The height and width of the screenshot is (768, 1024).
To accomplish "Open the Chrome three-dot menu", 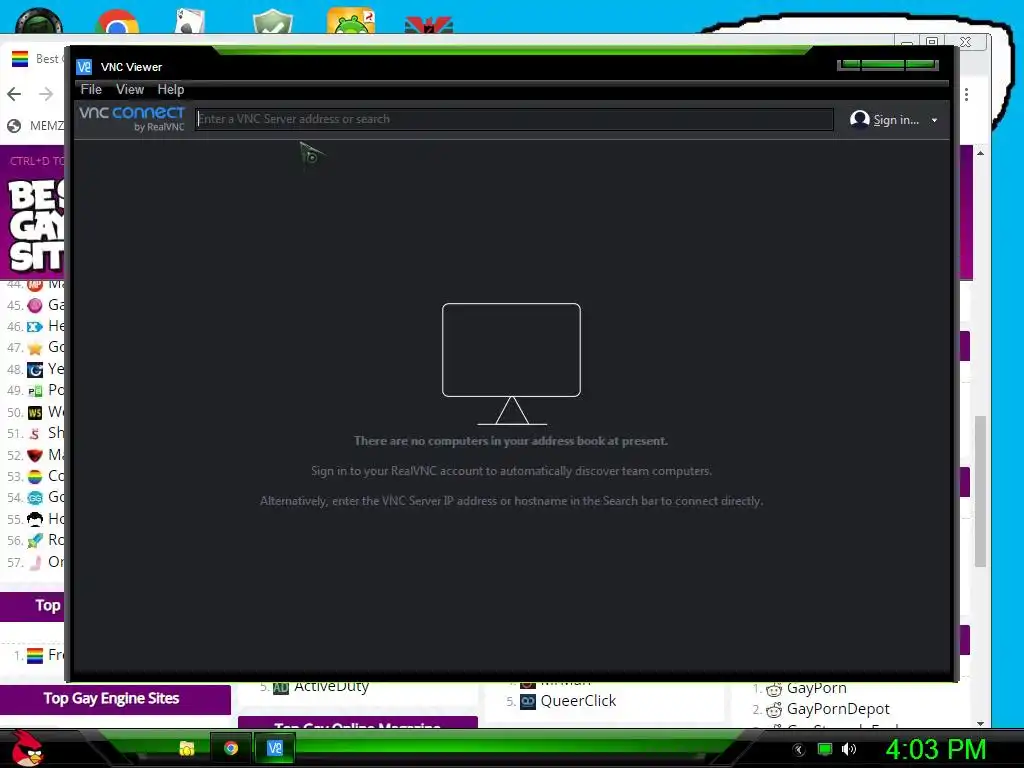I will click(967, 95).
